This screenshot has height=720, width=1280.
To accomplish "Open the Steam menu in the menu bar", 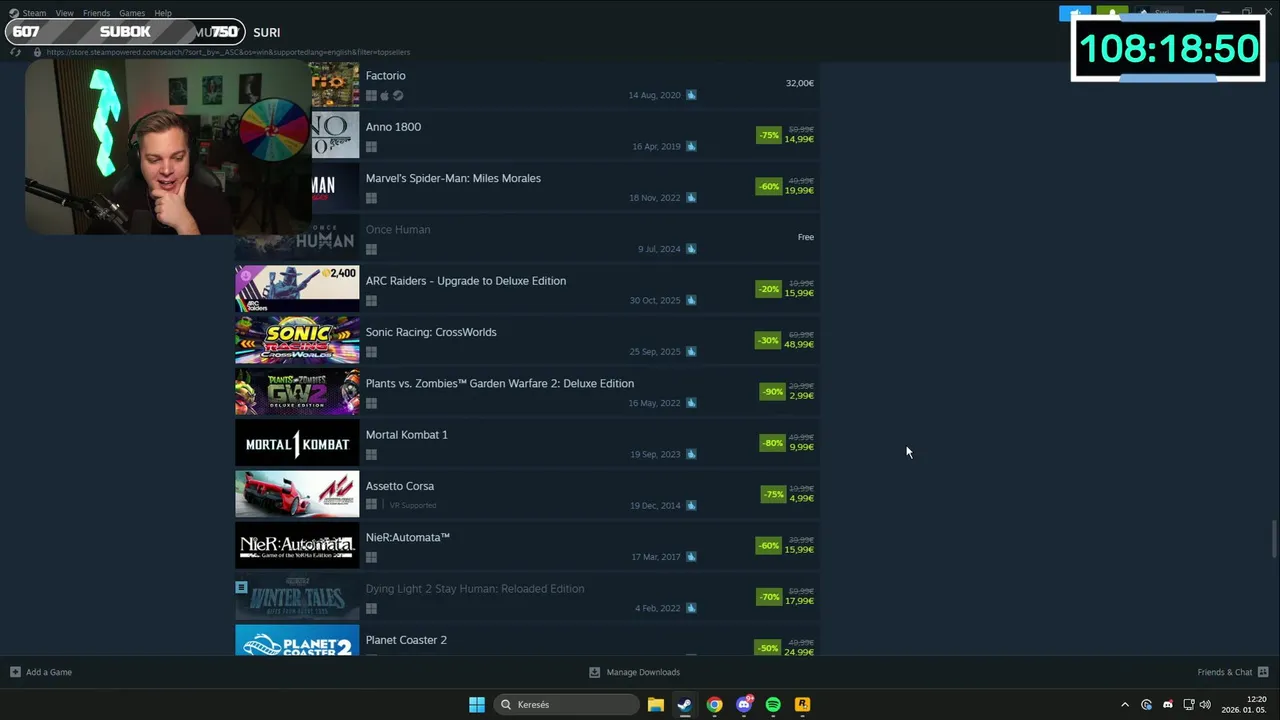I will (34, 13).
